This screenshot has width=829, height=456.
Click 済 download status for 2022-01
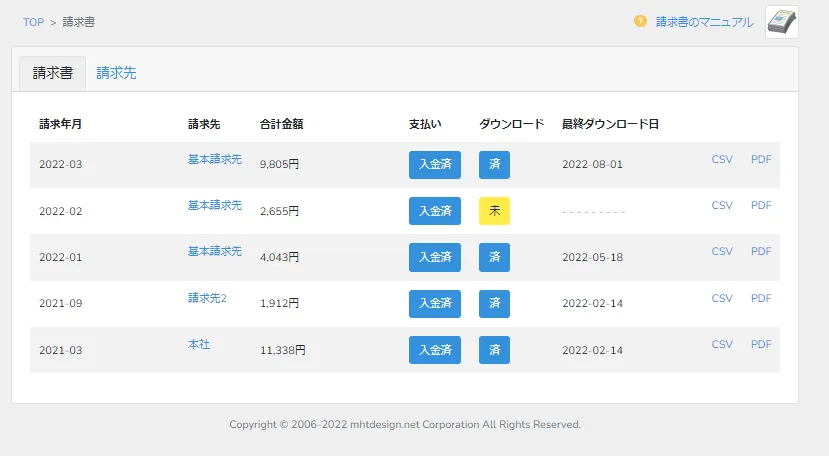[x=494, y=257]
